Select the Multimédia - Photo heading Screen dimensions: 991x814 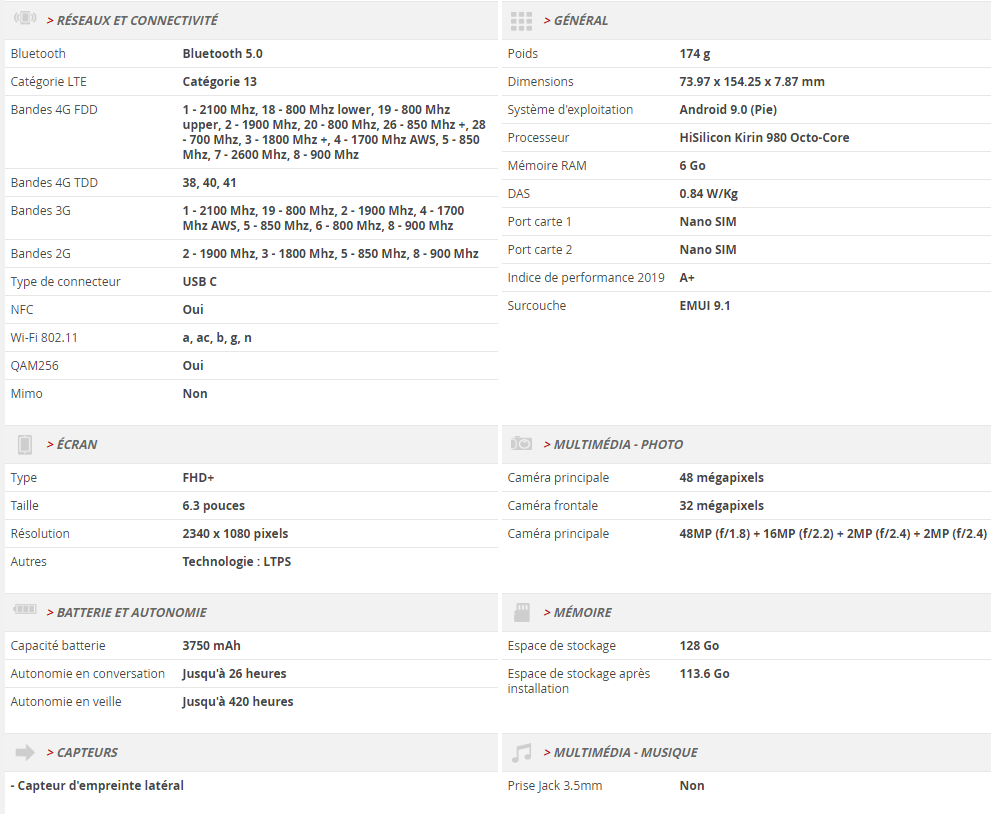(x=618, y=444)
